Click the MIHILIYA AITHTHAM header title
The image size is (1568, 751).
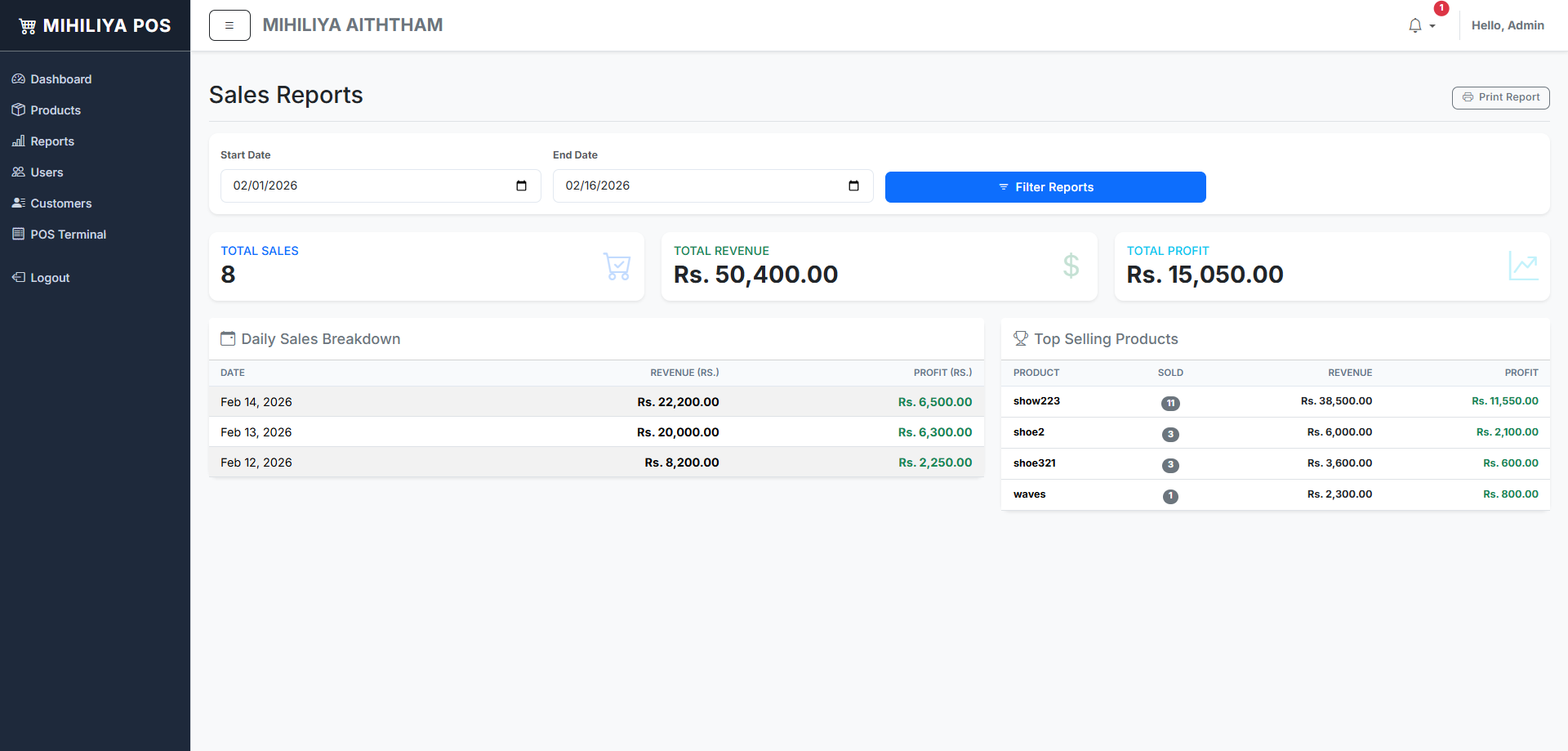[x=353, y=25]
